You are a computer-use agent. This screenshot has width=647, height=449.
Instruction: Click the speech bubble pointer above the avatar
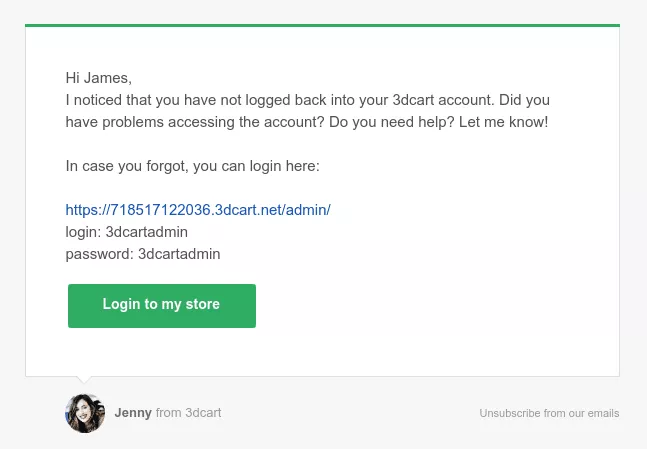tap(85, 381)
